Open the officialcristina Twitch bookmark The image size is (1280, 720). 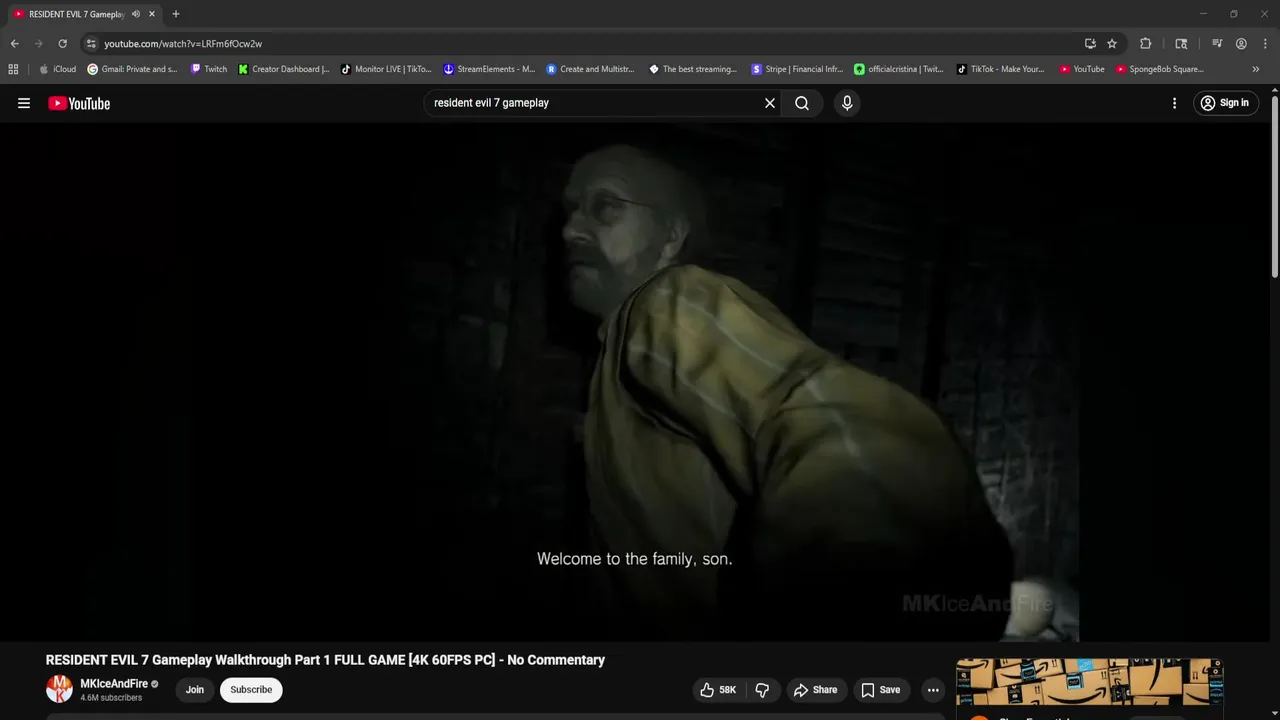pos(899,69)
